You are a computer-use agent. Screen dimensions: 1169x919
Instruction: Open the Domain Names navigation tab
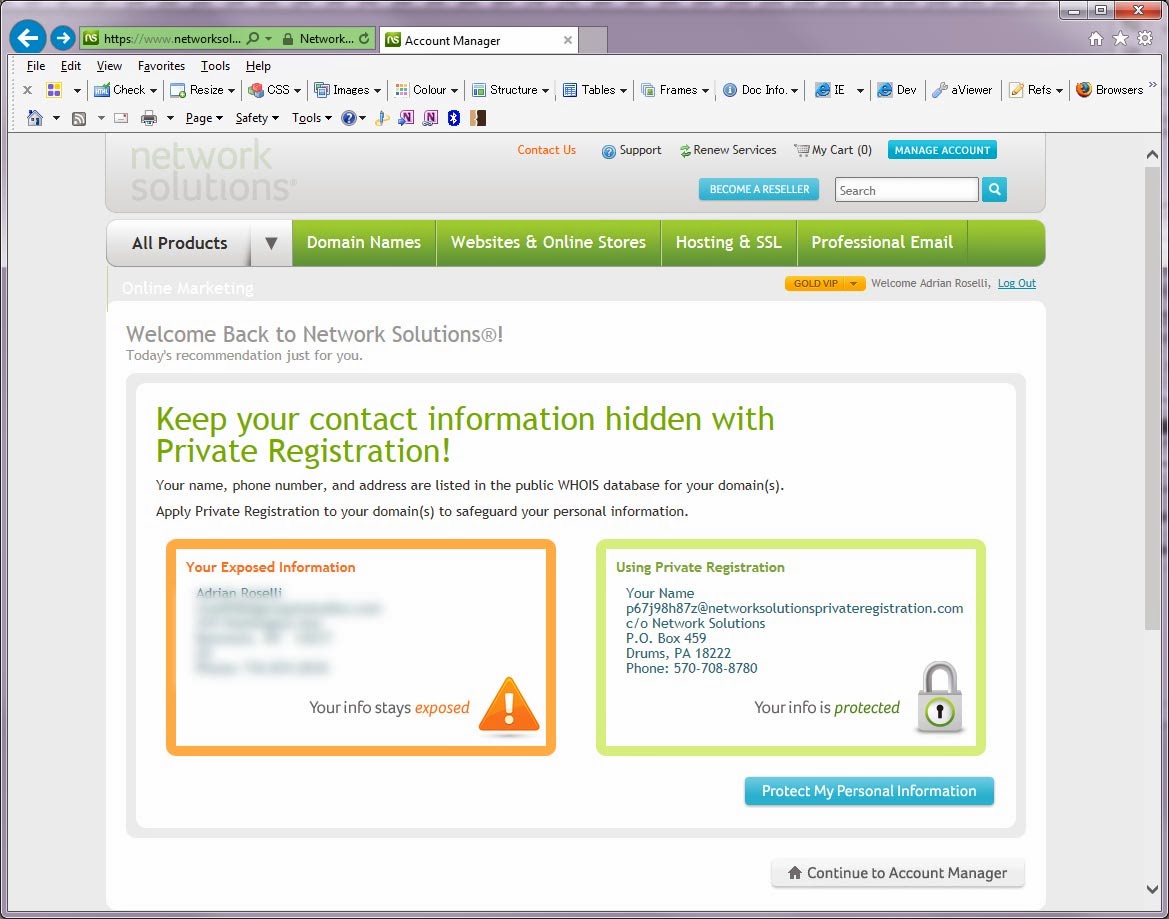click(x=364, y=243)
